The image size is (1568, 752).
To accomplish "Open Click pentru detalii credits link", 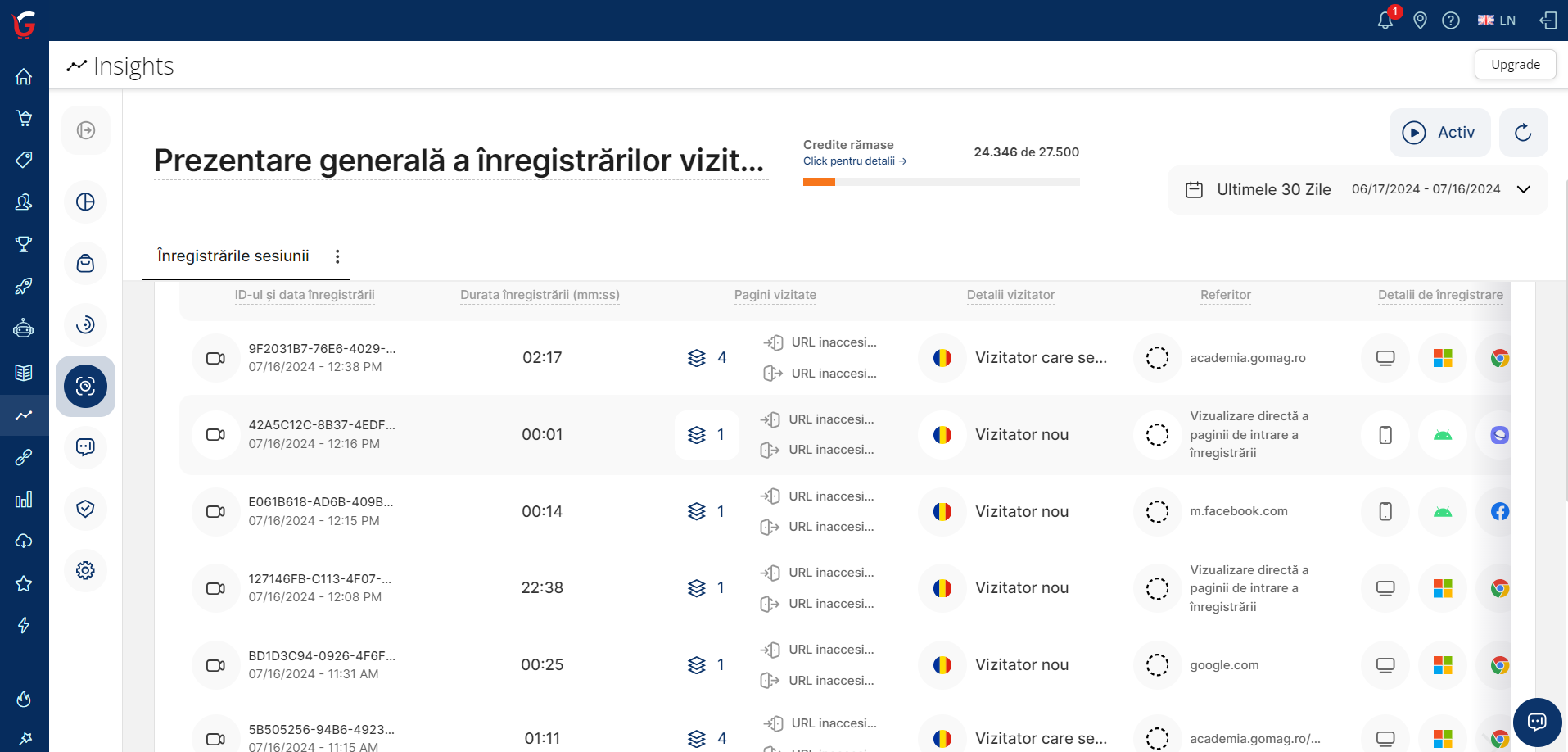I will pyautogui.click(x=854, y=161).
